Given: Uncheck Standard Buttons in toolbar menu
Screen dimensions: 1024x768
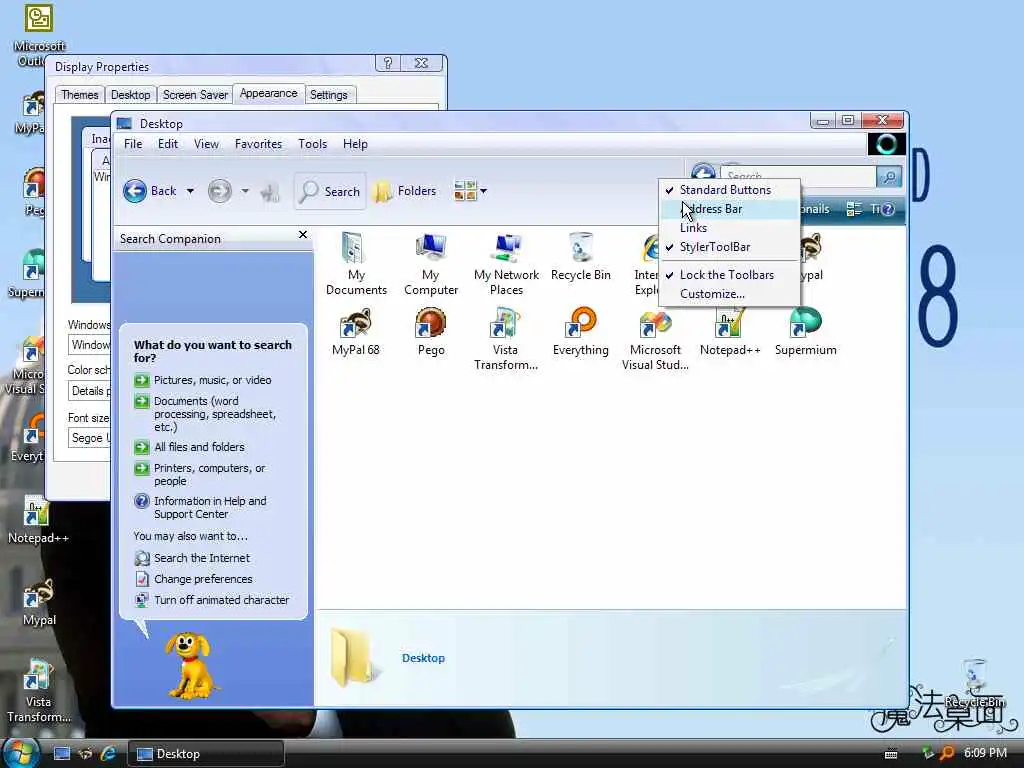Looking at the screenshot, I should 729,190.
